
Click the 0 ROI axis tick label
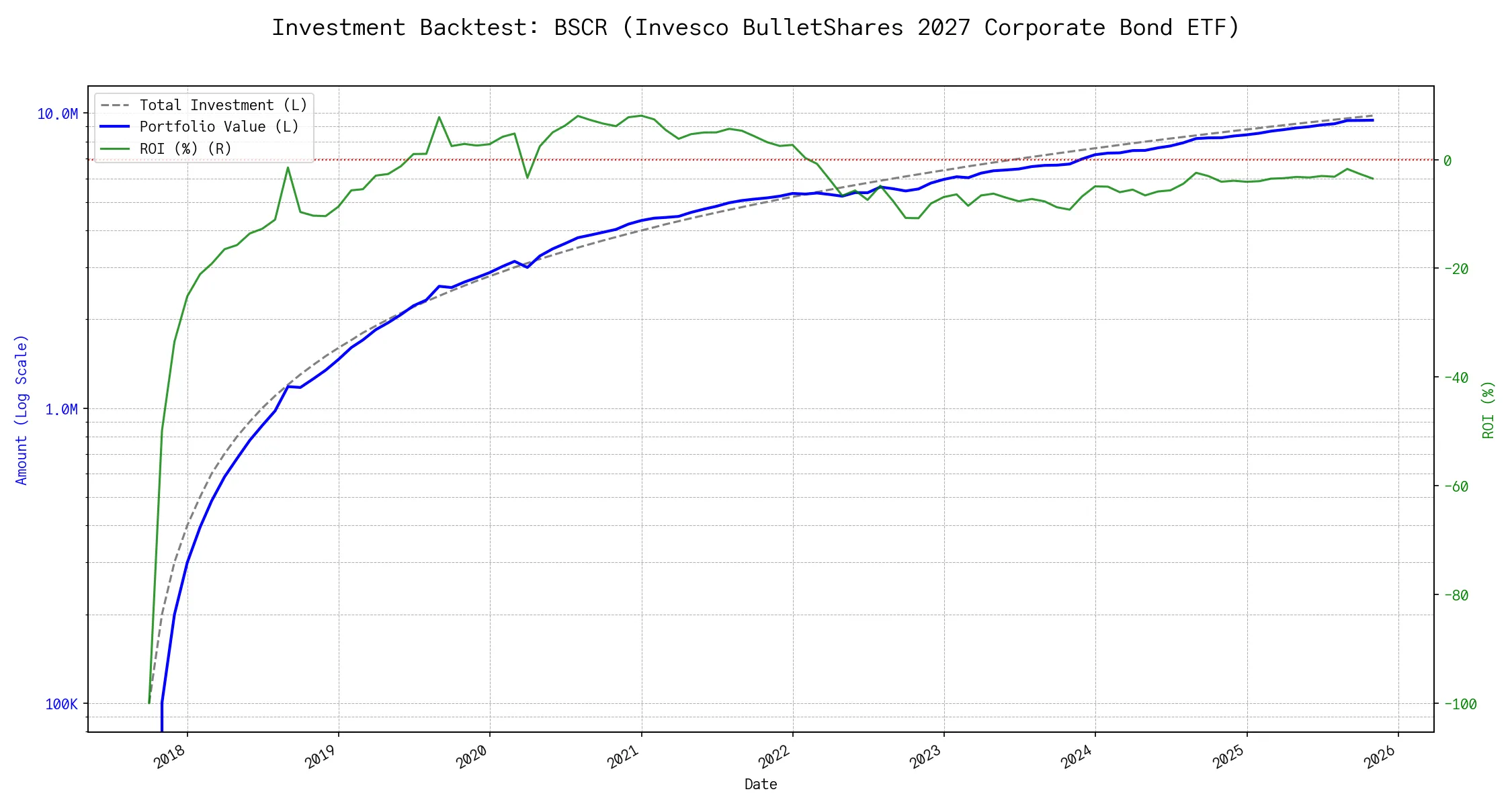click(x=1447, y=161)
